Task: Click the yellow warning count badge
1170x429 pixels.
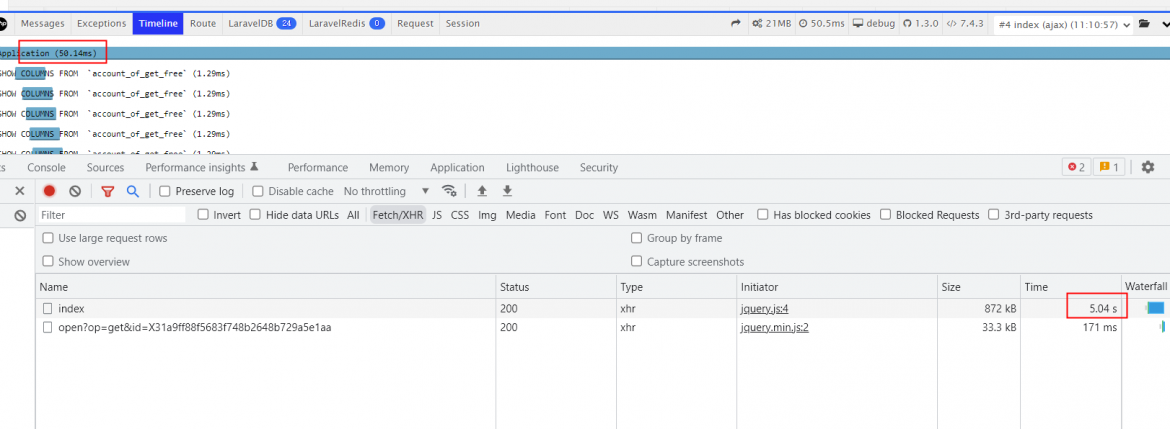Action: pos(1109,167)
